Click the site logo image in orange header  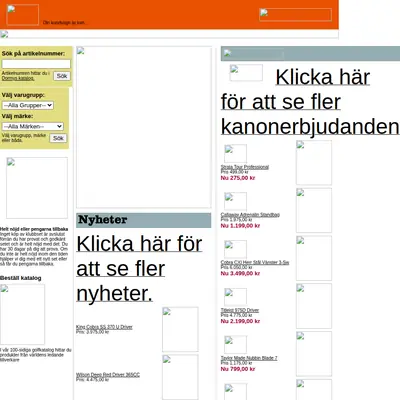pos(23,15)
